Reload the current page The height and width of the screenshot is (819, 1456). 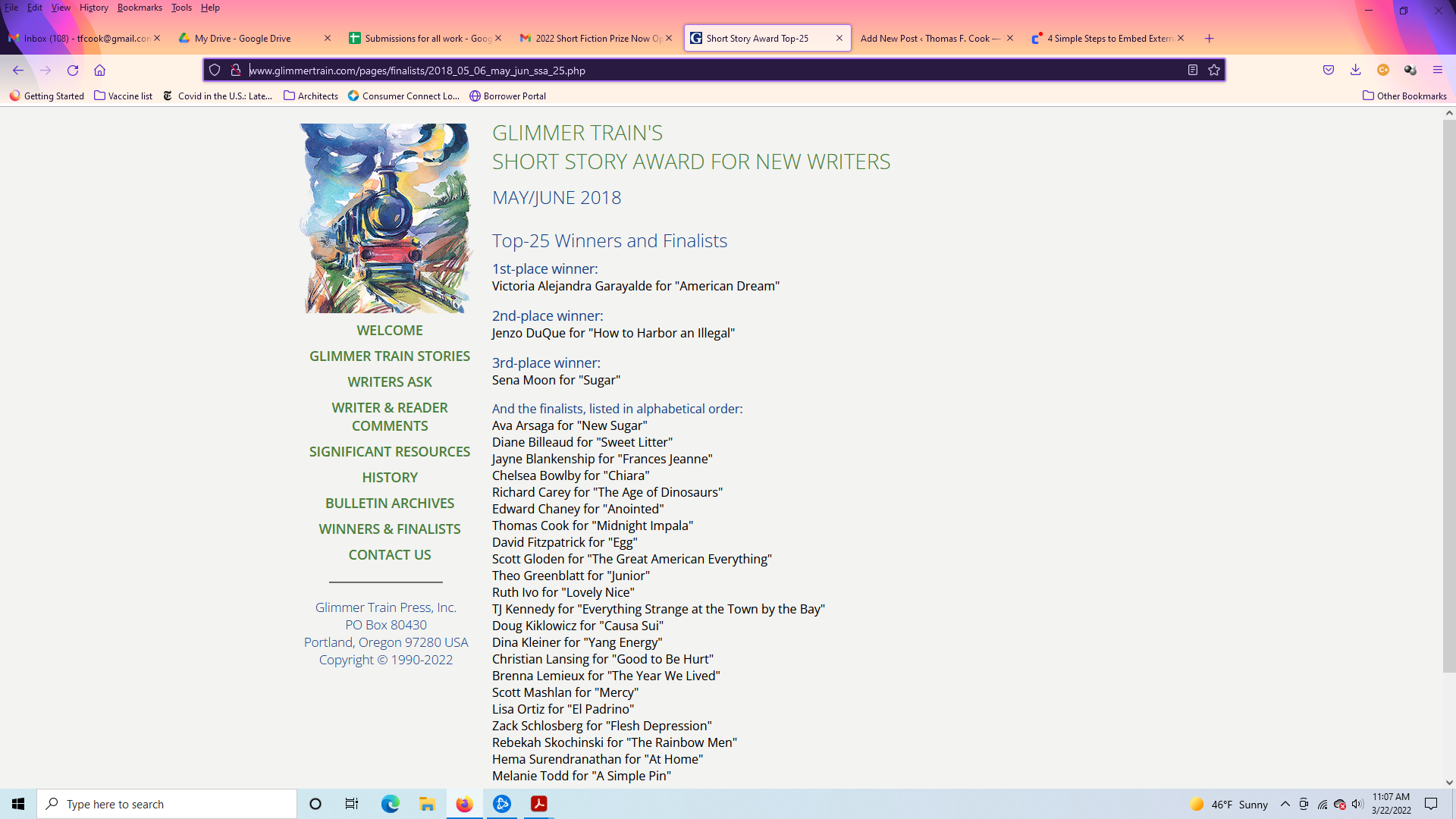[x=73, y=70]
